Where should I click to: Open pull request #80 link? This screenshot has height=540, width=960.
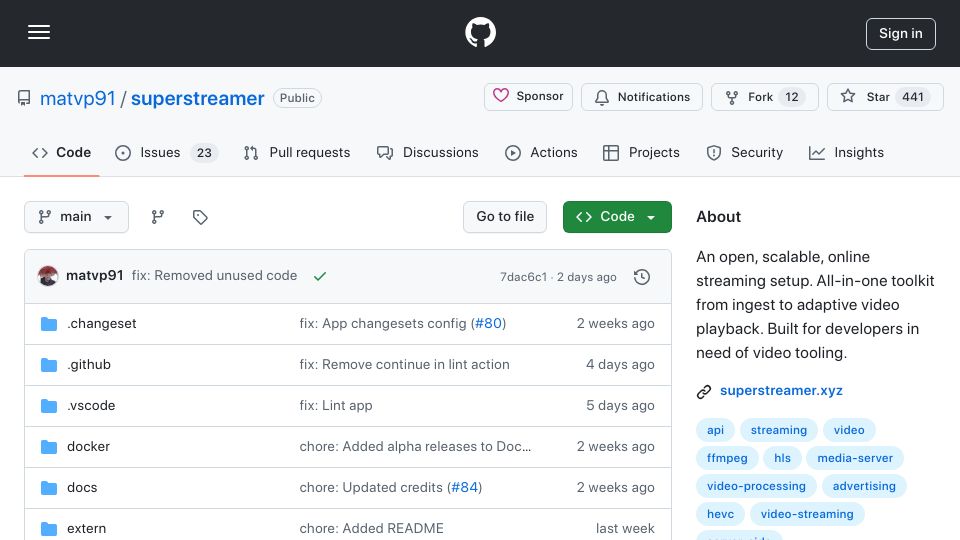[x=489, y=323]
